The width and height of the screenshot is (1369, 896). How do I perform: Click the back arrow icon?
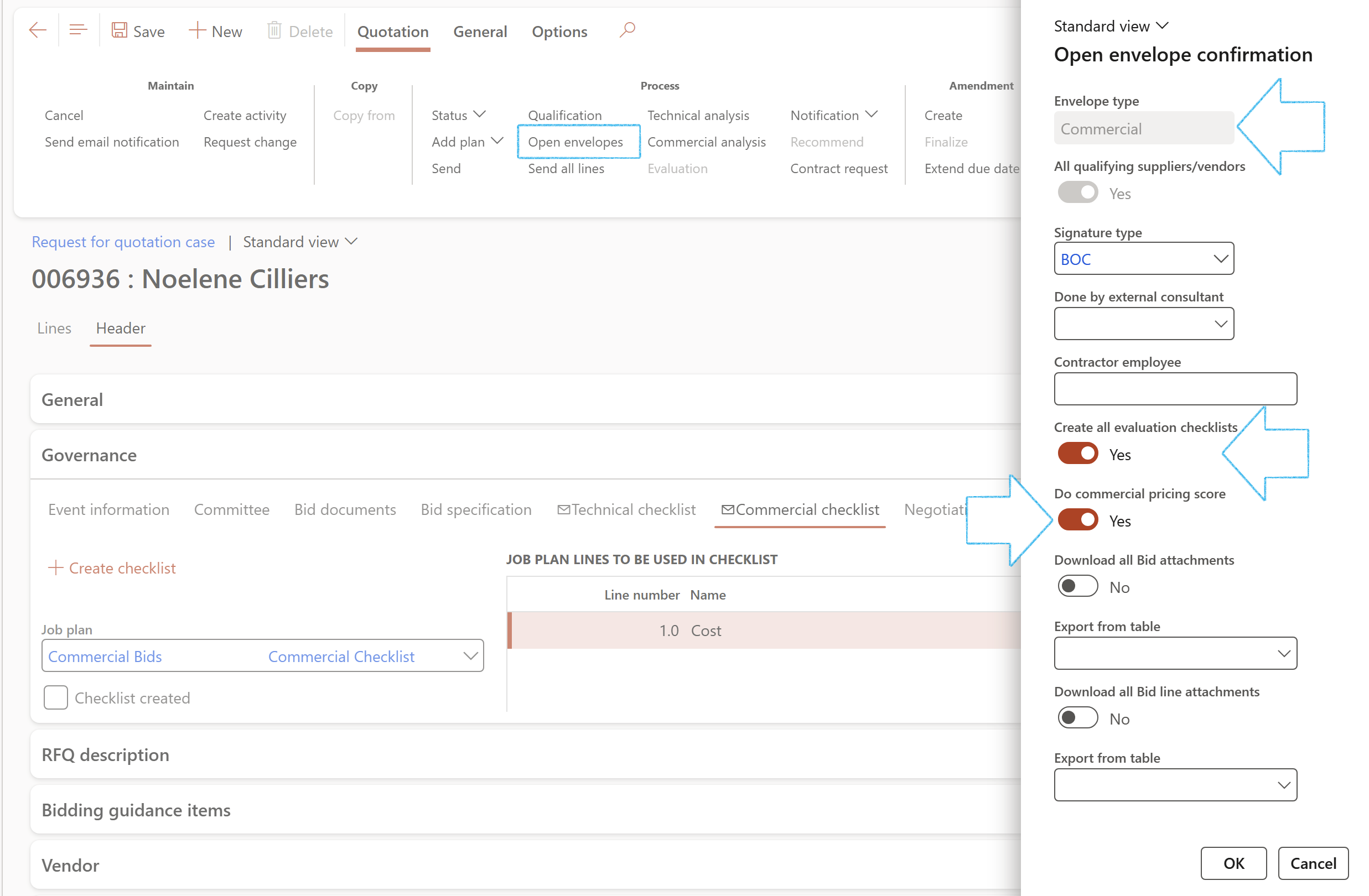tap(38, 30)
